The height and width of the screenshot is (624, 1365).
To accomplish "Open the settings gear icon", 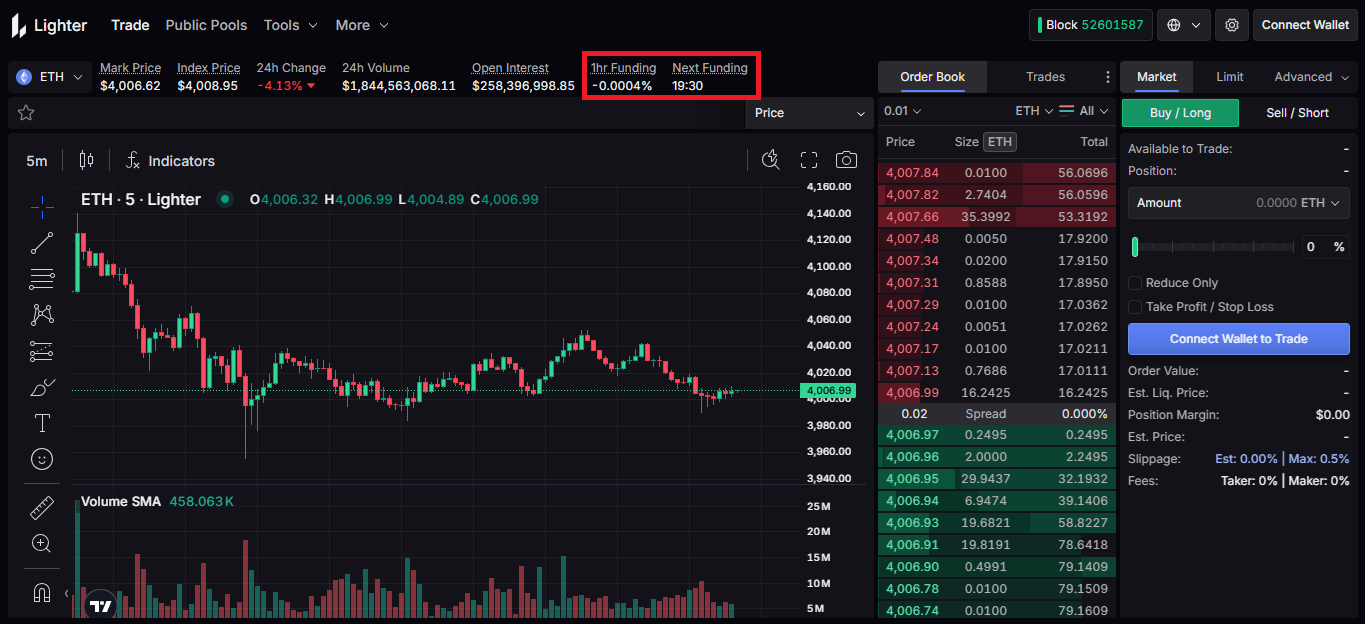I will (1232, 25).
